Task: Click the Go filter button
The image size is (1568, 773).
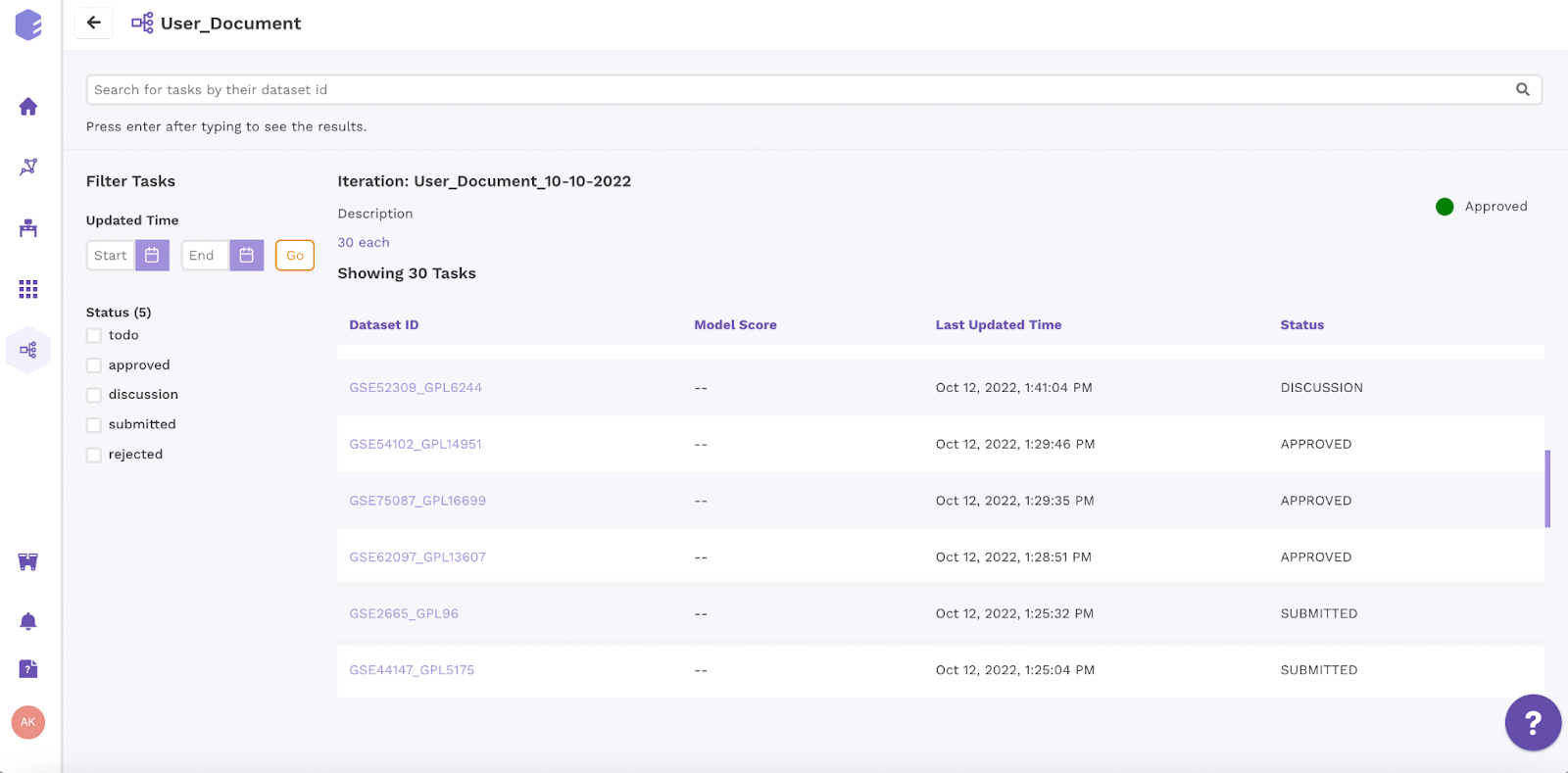Action: point(295,256)
